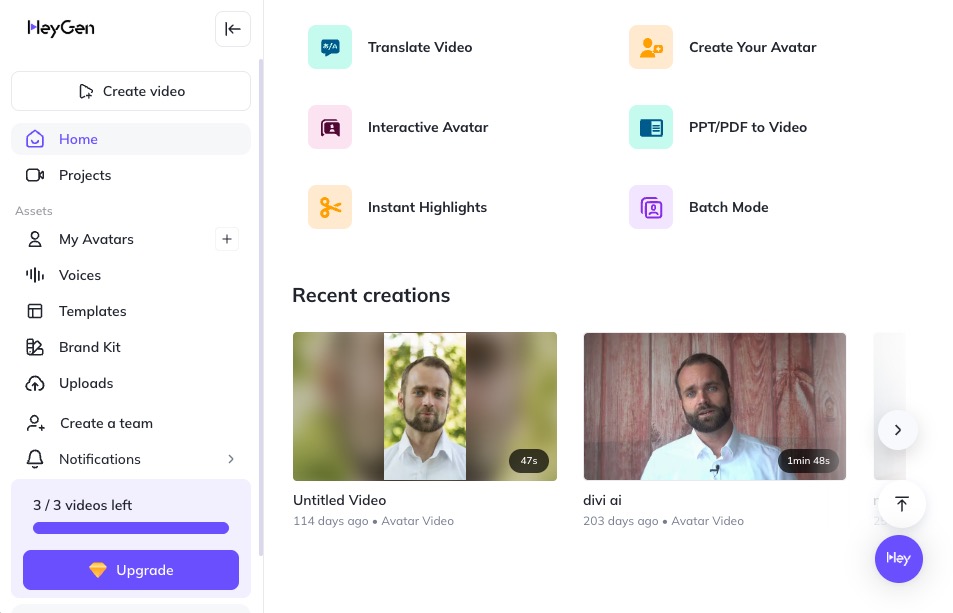This screenshot has width=953, height=613.
Task: Collapse the sidebar with the arrow icon
Action: [233, 29]
